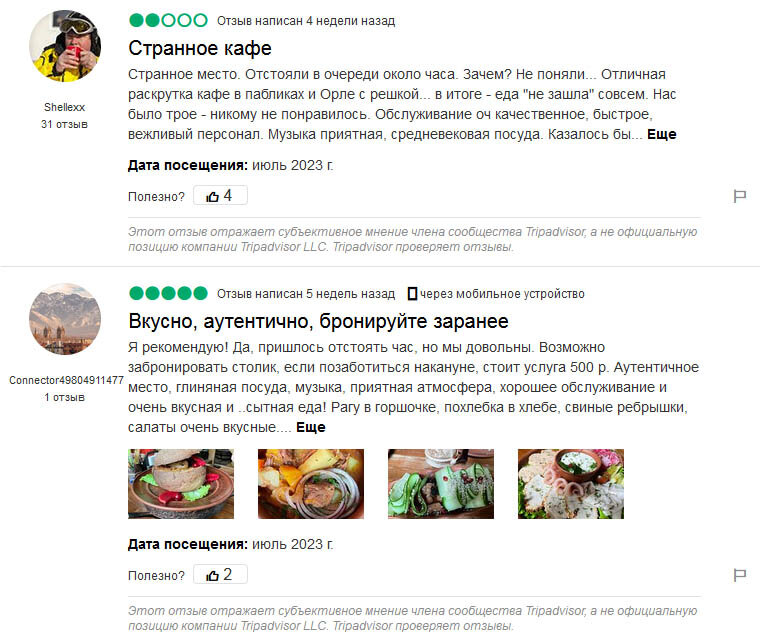Mark helpful with count 4 button
760x644 pixels.
click(221, 195)
